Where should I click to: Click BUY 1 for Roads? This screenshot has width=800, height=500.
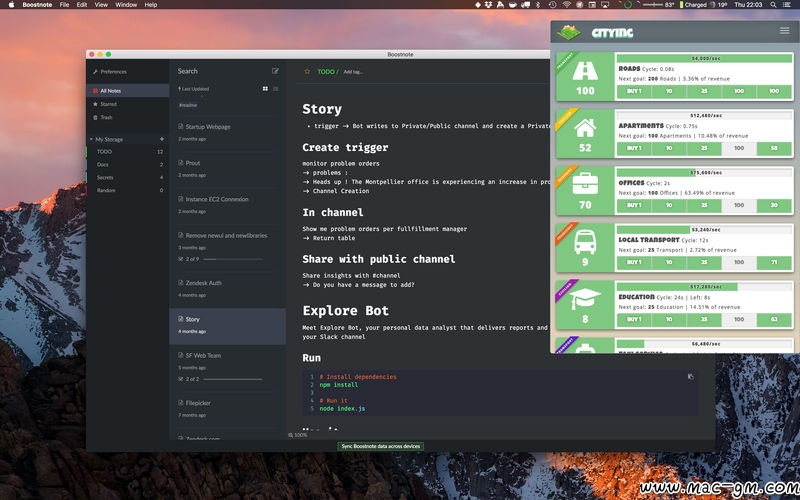(x=634, y=91)
